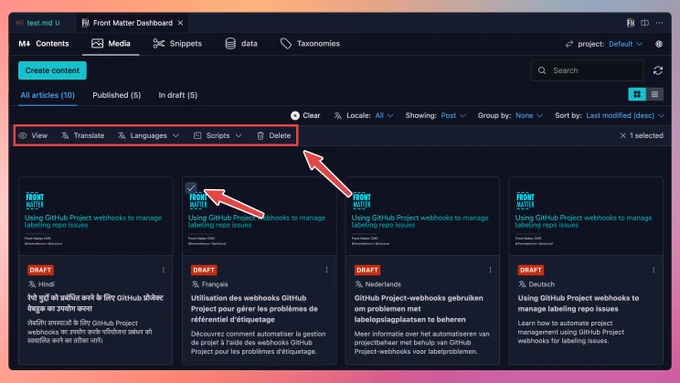
Task: Open the Deutsch card article title
Action: [578, 304]
